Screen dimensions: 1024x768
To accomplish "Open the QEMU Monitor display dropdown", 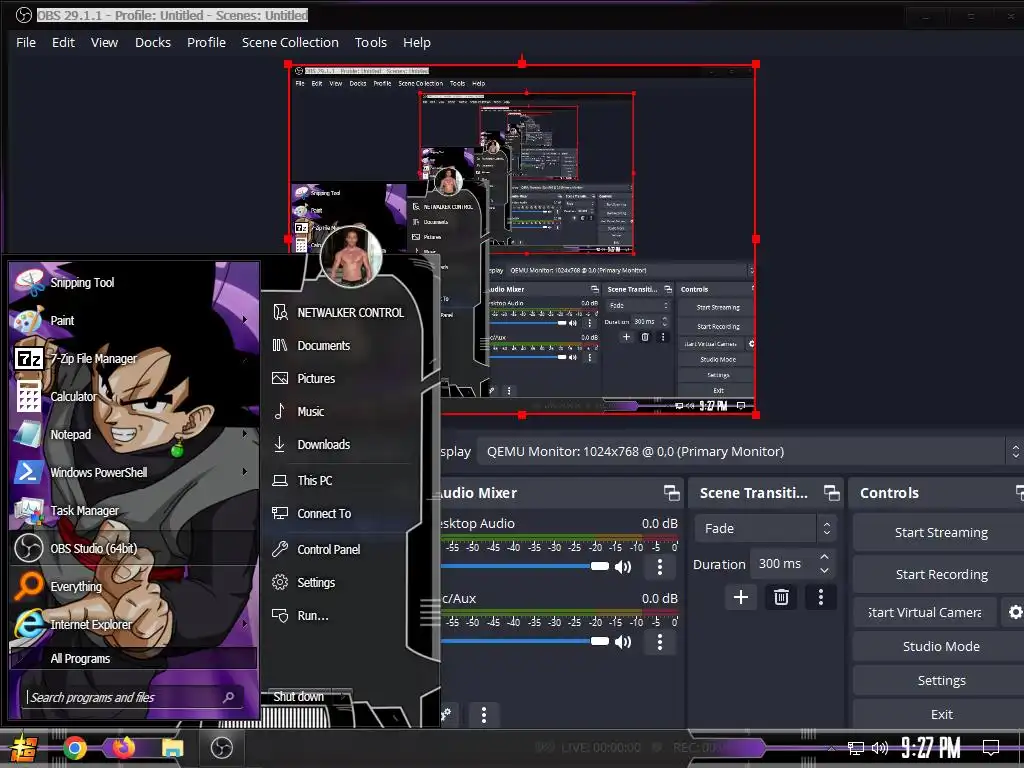I will click(x=749, y=451).
